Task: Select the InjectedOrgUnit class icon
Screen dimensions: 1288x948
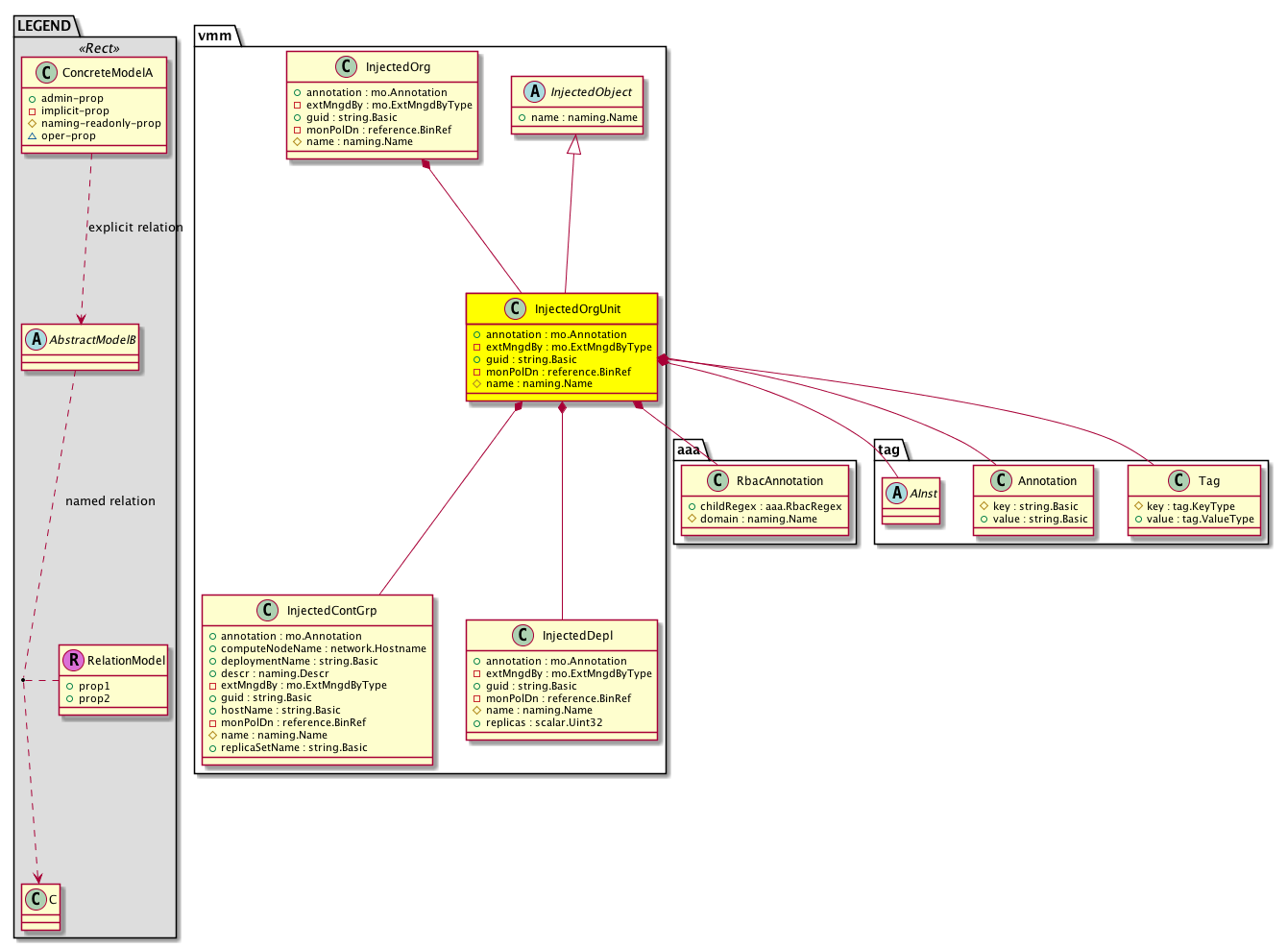Action: coord(516,309)
